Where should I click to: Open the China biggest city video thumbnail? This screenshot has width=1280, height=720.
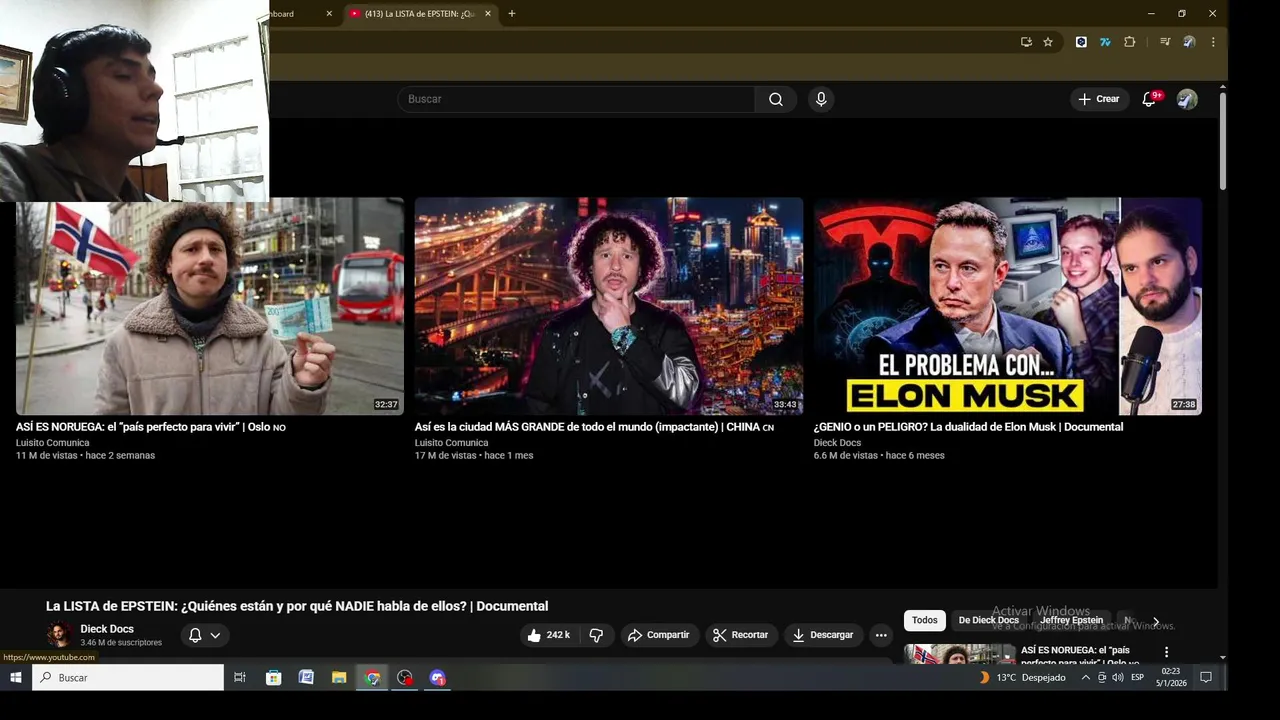(x=609, y=306)
